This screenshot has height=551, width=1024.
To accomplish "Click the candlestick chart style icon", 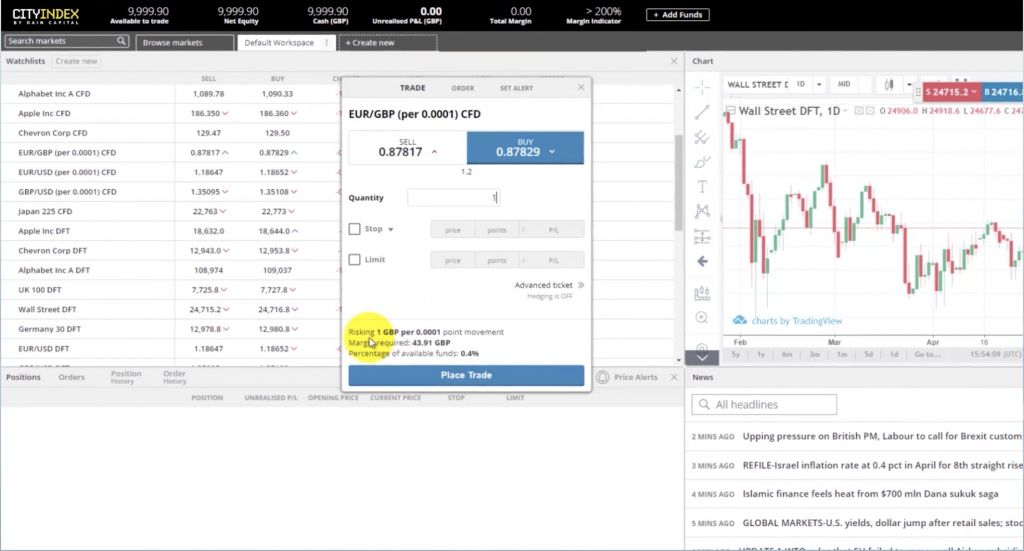I will click(889, 84).
